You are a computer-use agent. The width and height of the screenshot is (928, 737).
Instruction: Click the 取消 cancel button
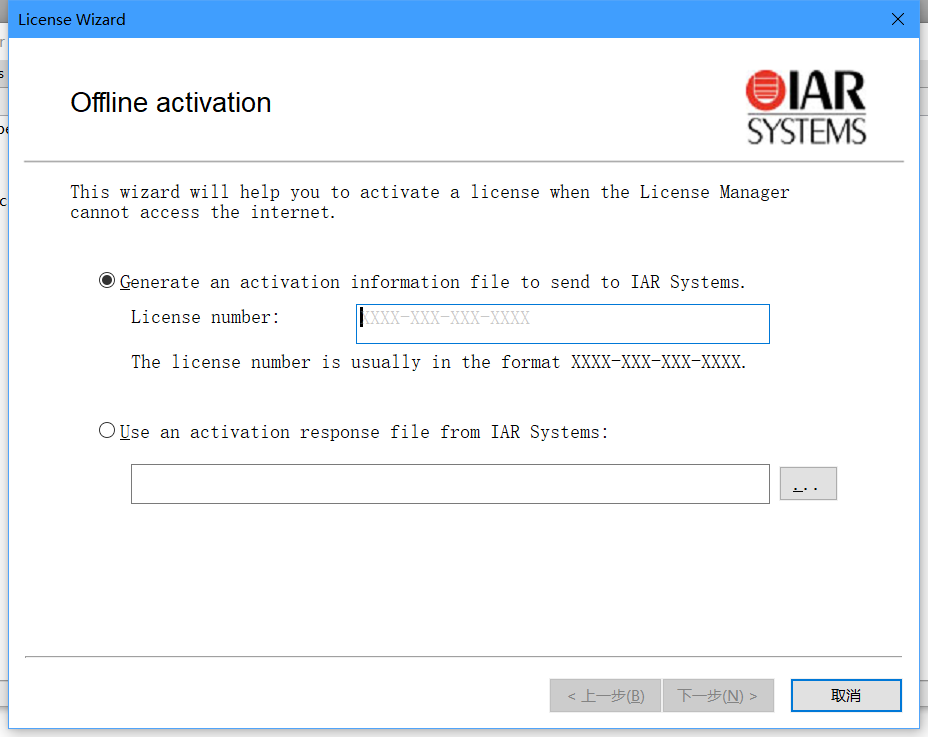[846, 695]
